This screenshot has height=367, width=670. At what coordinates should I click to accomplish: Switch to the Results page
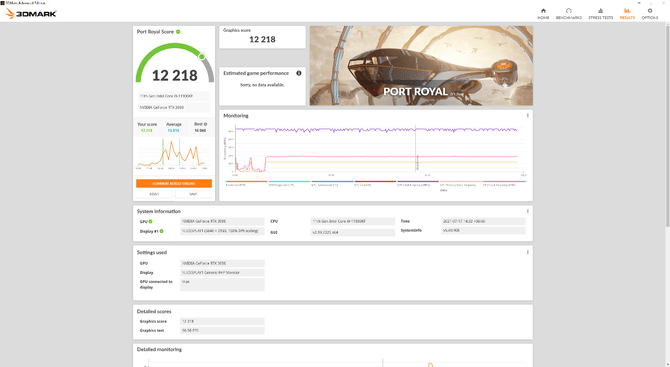[627, 14]
